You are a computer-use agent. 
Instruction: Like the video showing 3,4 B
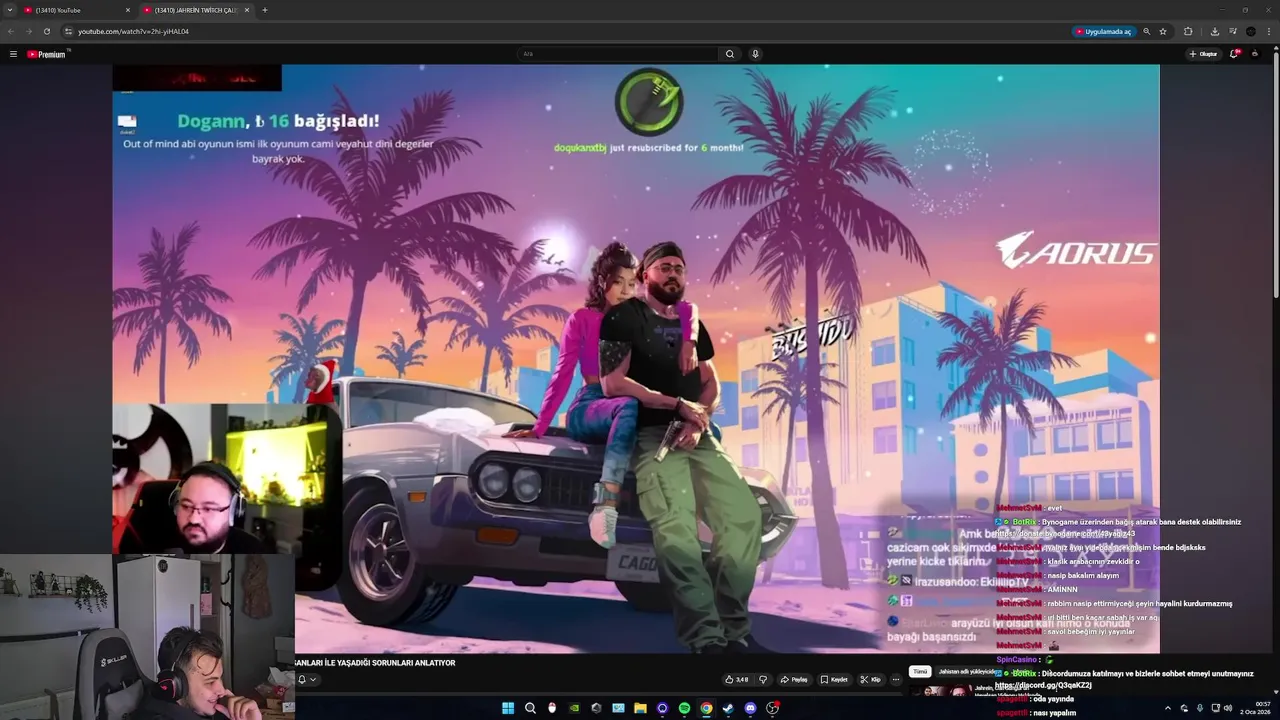click(x=737, y=679)
